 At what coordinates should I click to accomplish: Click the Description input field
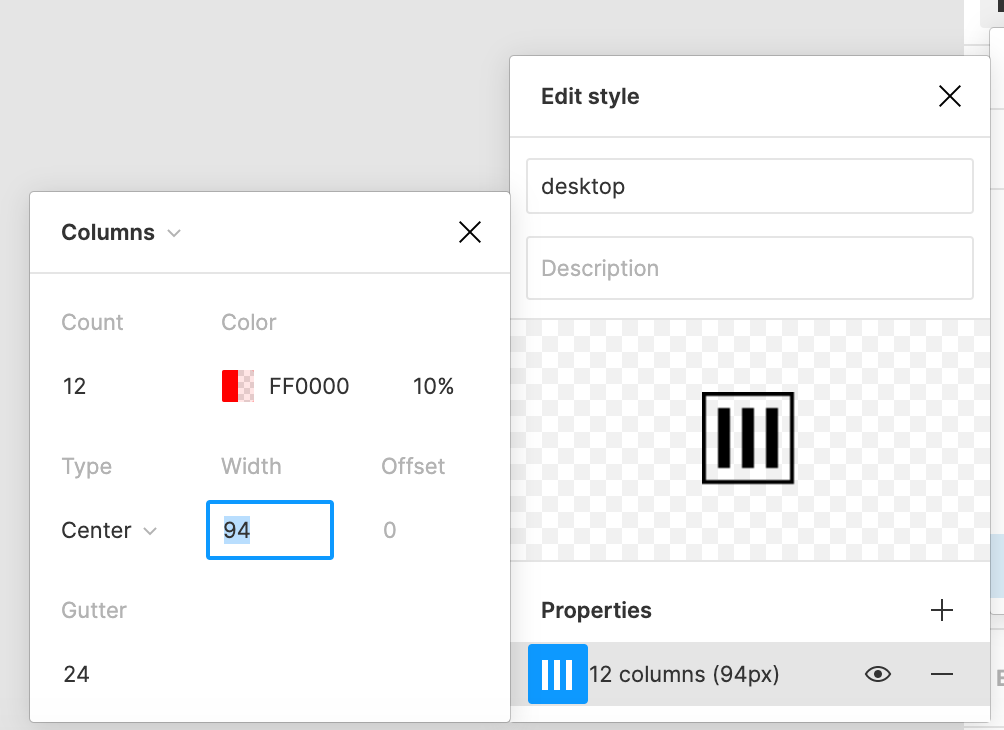click(x=749, y=268)
